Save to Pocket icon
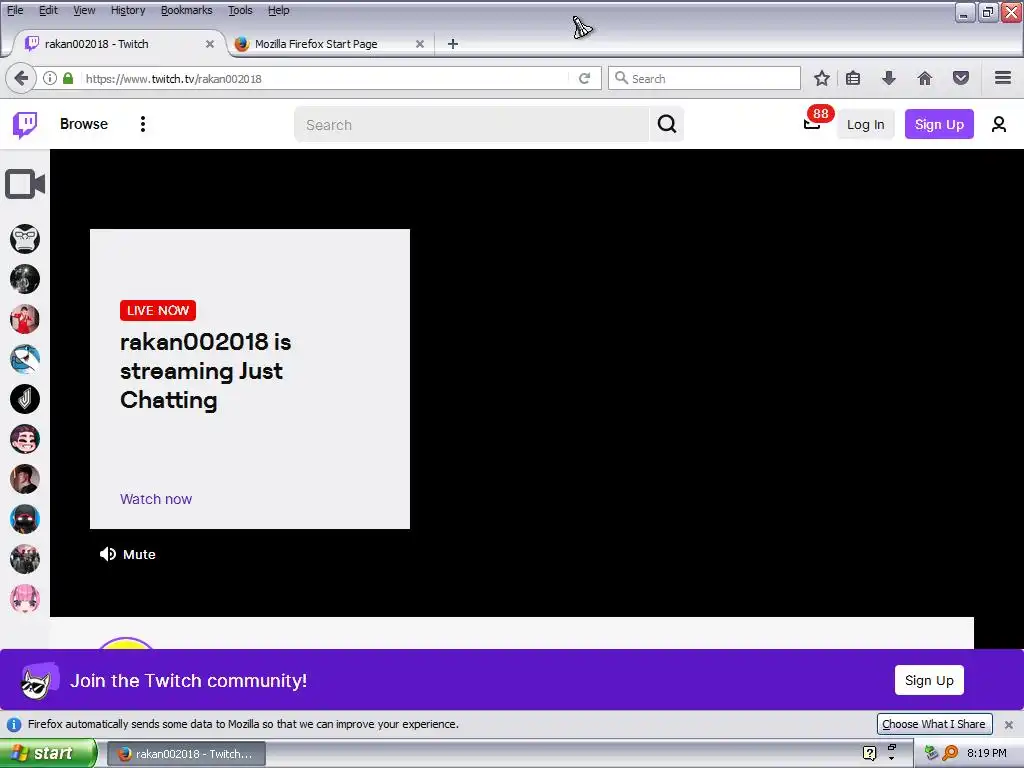Image resolution: width=1024 pixels, height=768 pixels. tap(961, 78)
